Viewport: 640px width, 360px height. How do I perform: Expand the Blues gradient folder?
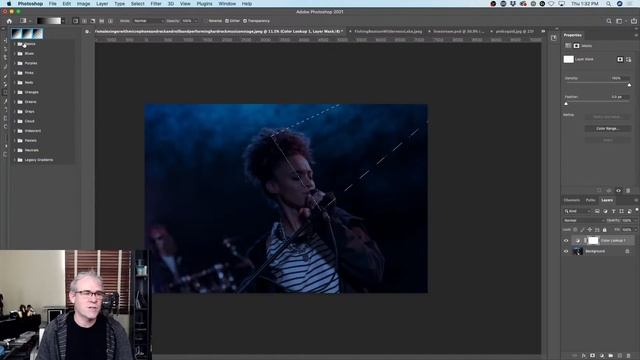[15, 53]
